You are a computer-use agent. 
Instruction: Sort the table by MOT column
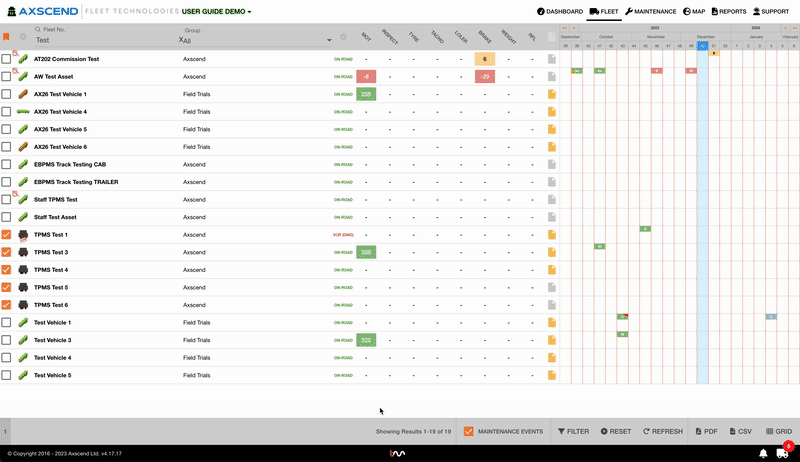366,37
